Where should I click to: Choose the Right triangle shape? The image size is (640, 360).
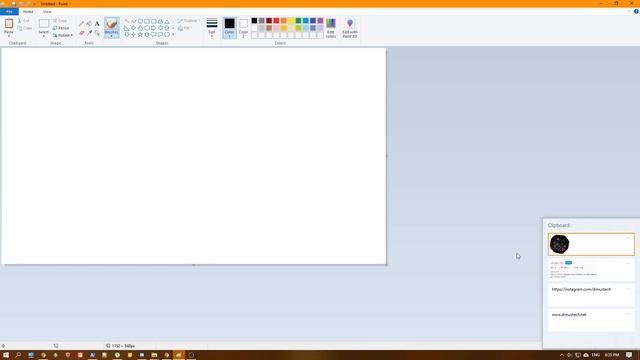click(127, 28)
